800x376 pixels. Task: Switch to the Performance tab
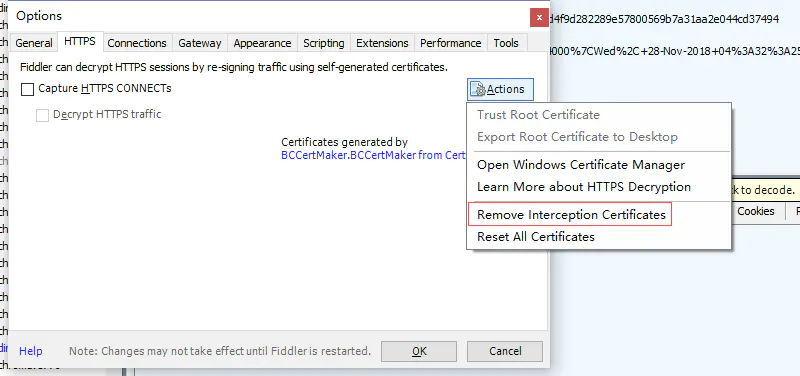(451, 43)
